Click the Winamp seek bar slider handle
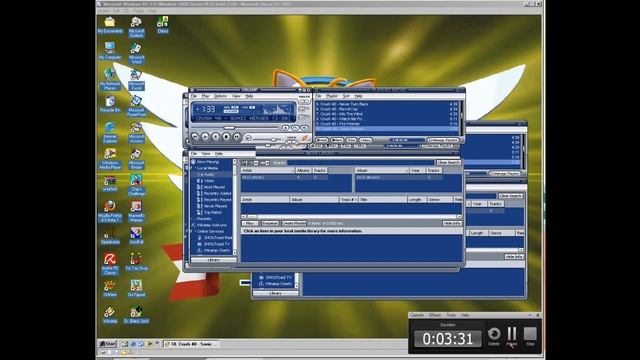Viewport: 640px width, 360px height. (x=229, y=128)
